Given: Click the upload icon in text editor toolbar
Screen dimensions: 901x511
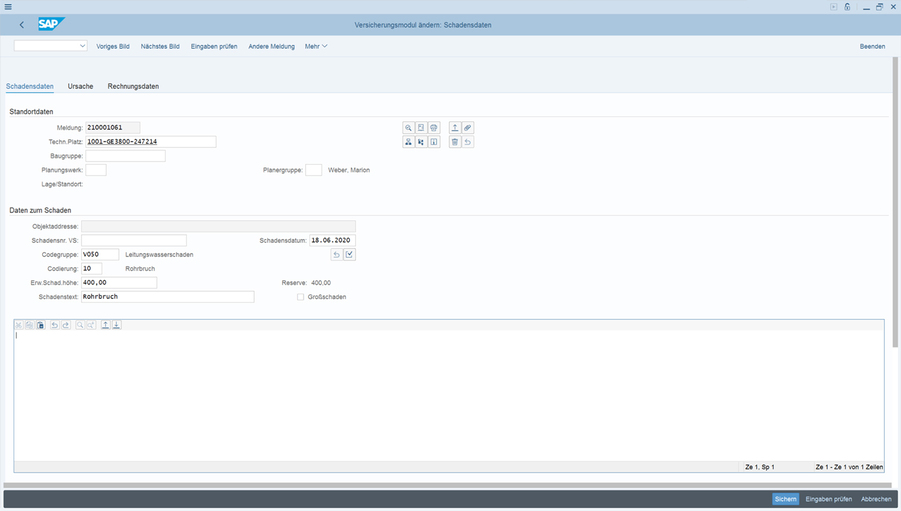Looking at the screenshot, I should (x=104, y=325).
